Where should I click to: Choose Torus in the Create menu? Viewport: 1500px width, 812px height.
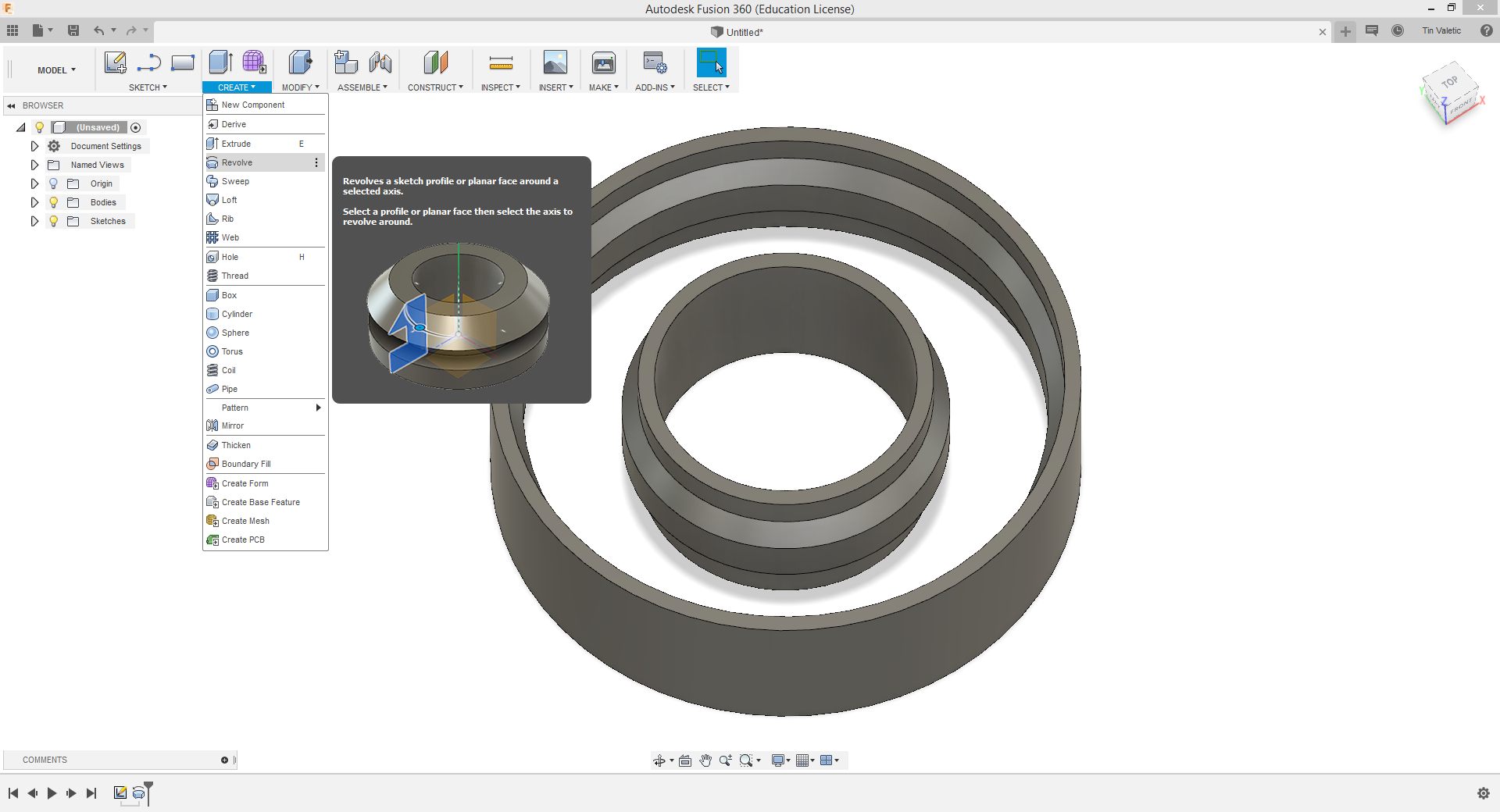(x=232, y=351)
